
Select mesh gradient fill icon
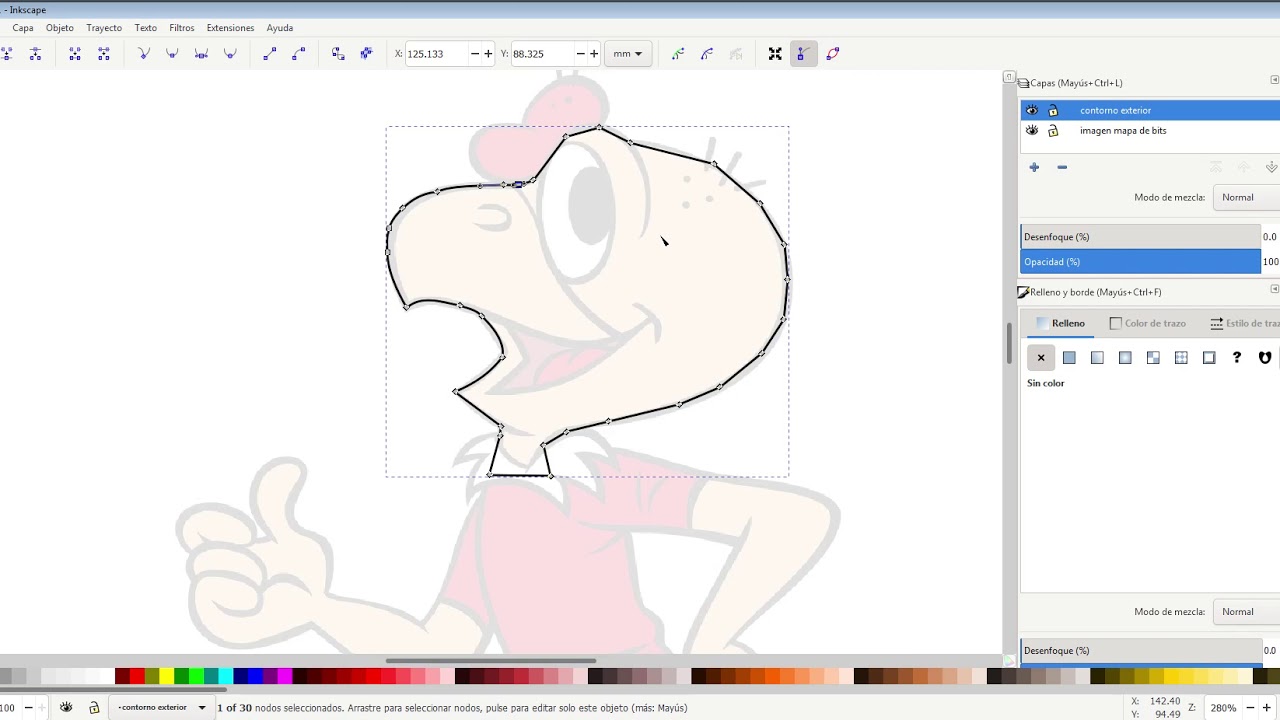click(x=1153, y=357)
